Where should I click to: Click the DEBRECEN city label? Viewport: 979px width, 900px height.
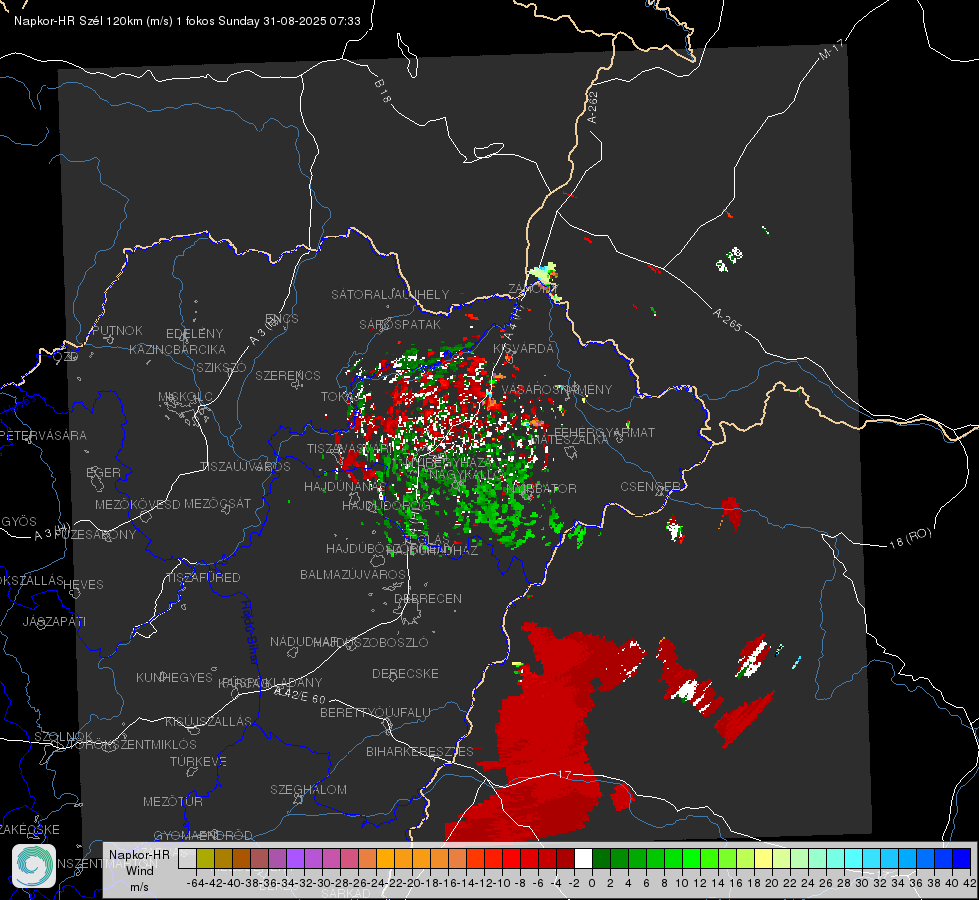click(428, 598)
